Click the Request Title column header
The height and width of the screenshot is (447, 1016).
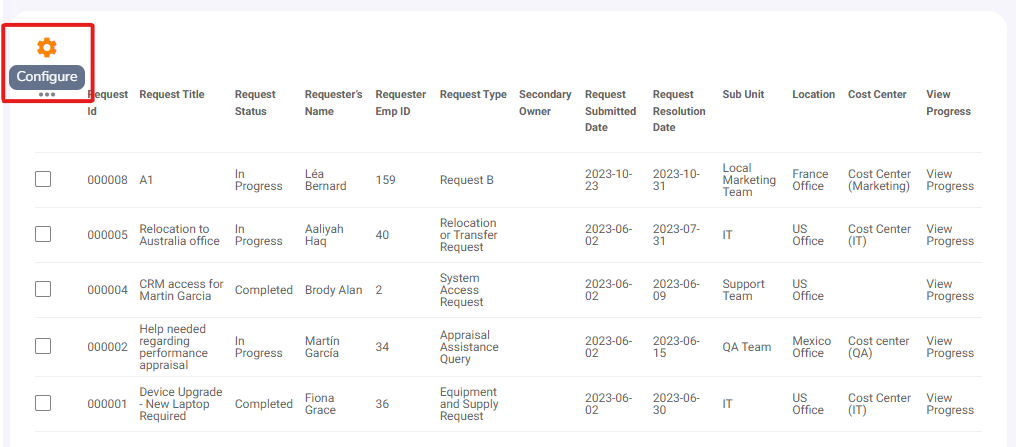pyautogui.click(x=172, y=95)
